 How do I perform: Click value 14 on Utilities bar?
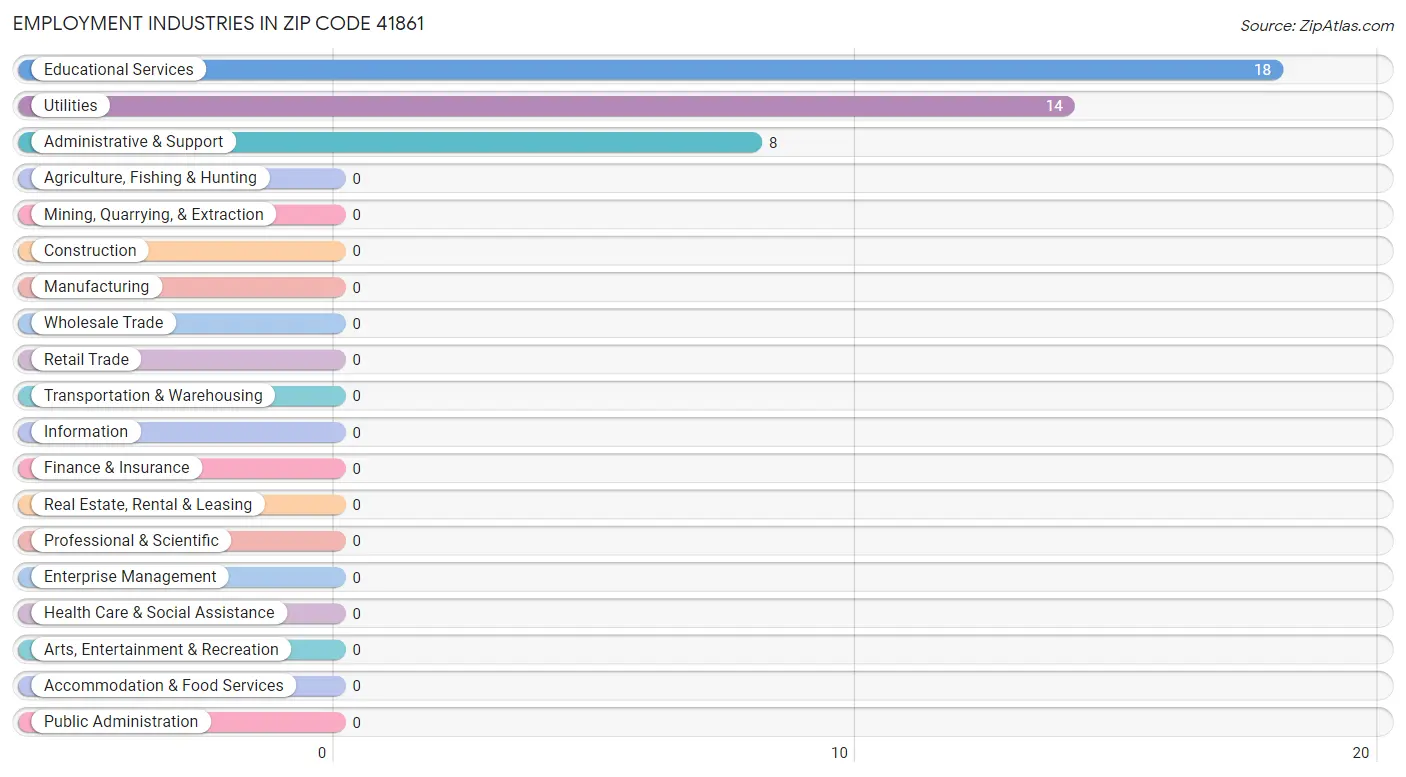[1054, 106]
